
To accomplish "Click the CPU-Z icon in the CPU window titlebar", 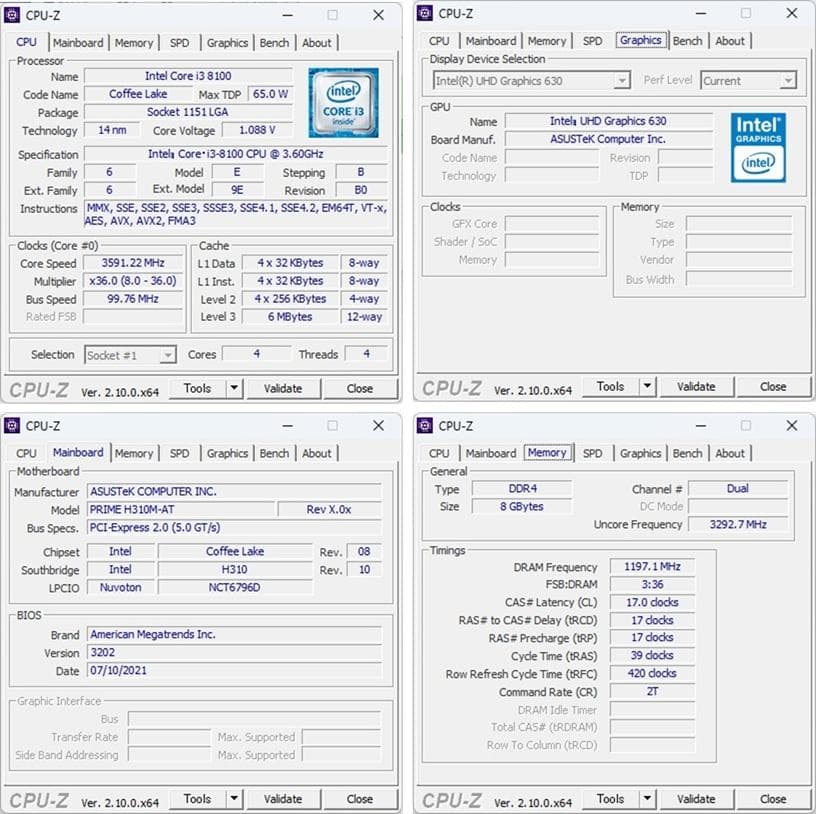I will (15, 15).
